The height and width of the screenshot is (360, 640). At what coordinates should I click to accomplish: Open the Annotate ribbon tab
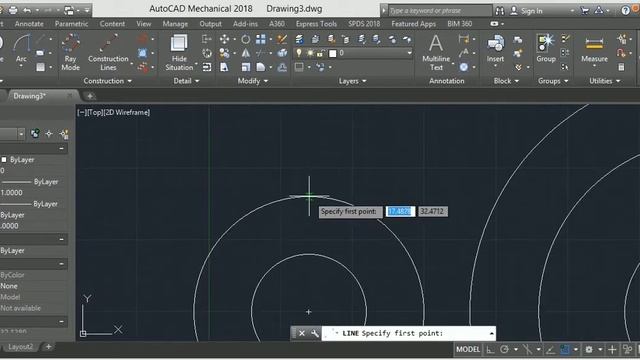29,24
